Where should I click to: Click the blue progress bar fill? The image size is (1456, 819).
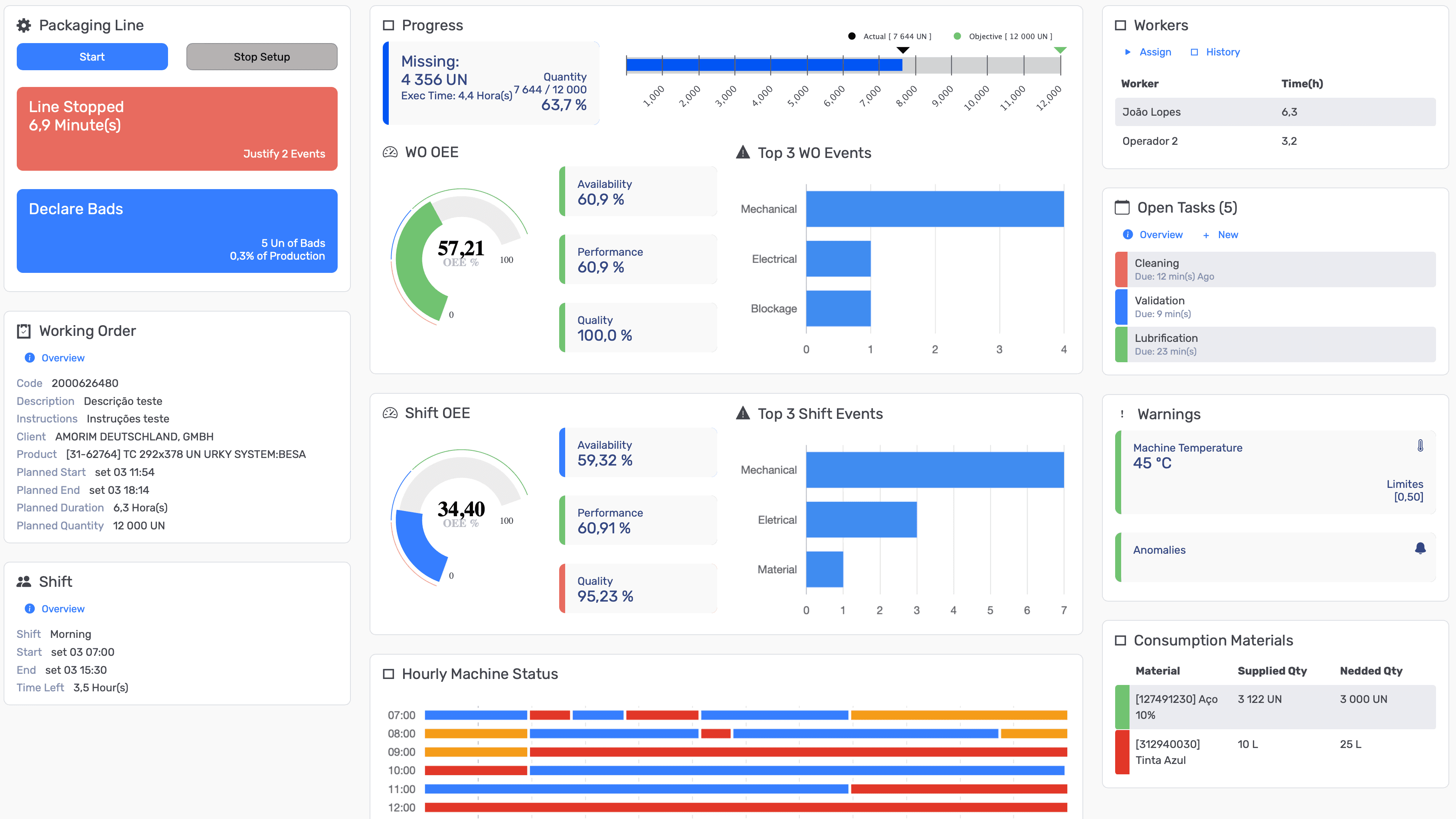click(x=764, y=65)
